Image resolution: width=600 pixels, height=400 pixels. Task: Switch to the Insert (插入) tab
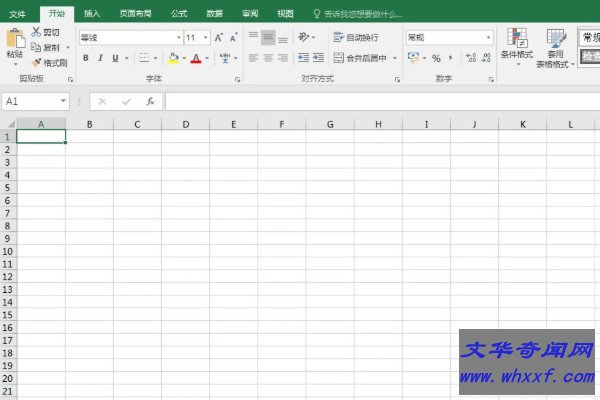(92, 14)
